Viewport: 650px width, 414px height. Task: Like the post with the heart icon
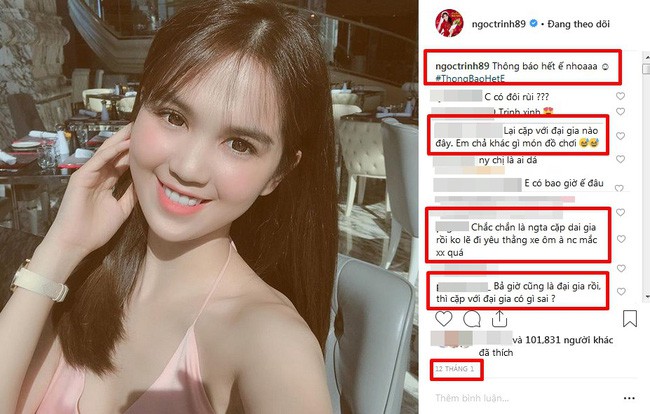point(444,319)
